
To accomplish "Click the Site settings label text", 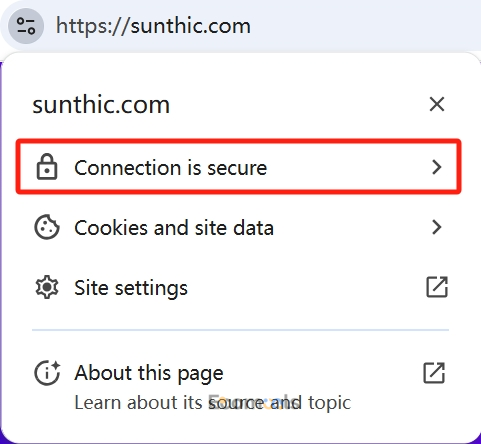I will (x=131, y=288).
